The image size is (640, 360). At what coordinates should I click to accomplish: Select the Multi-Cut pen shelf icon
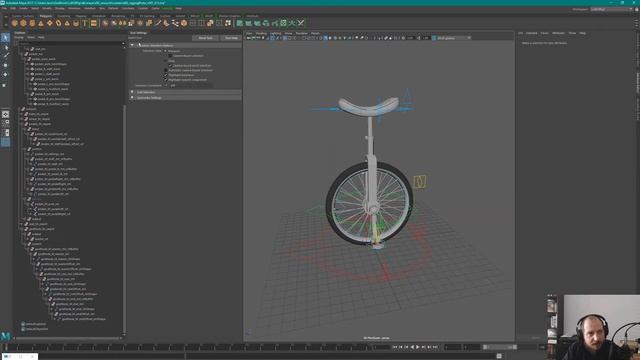pyautogui.click(x=158, y=23)
